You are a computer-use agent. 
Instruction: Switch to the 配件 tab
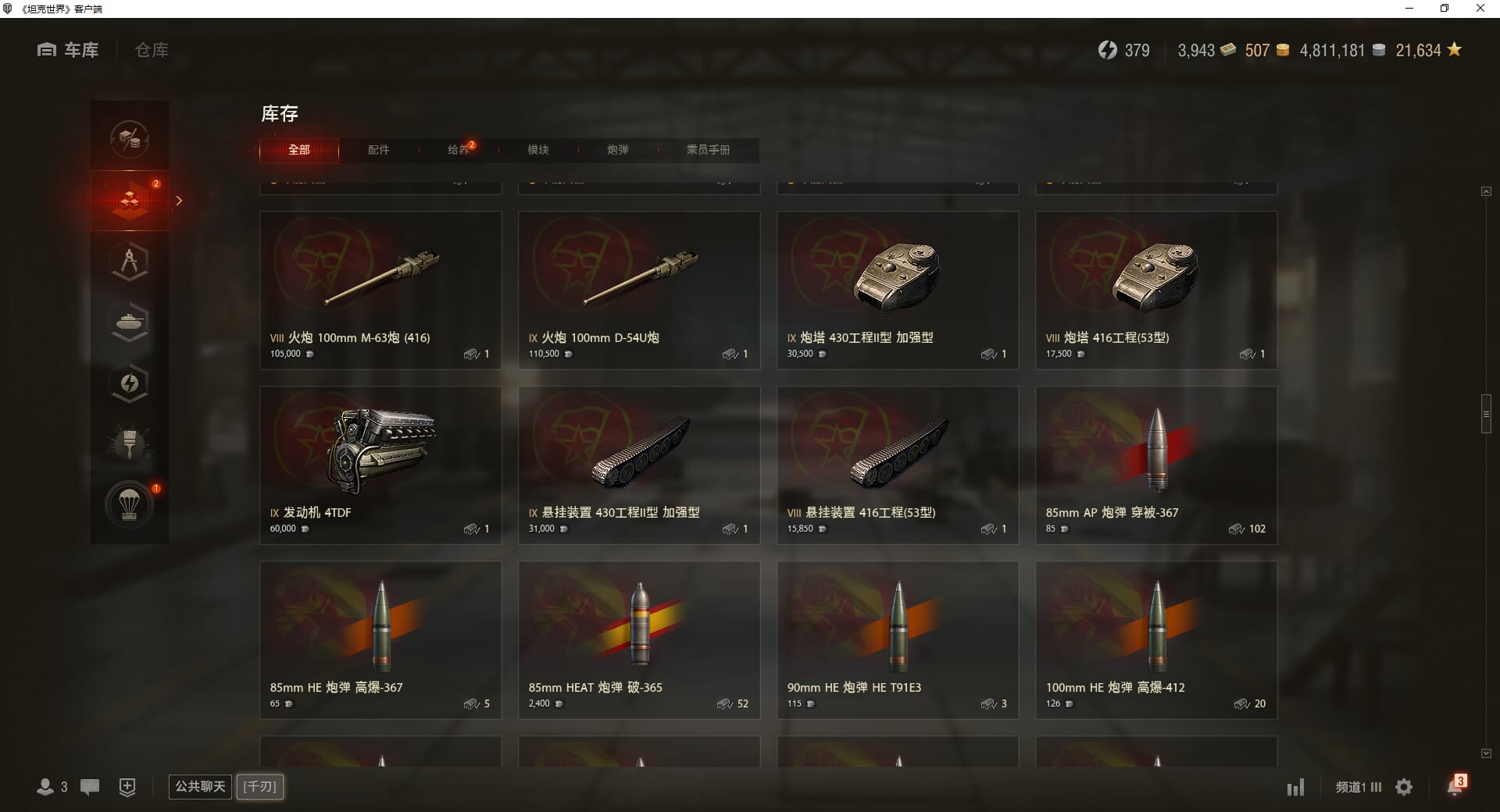tap(379, 150)
